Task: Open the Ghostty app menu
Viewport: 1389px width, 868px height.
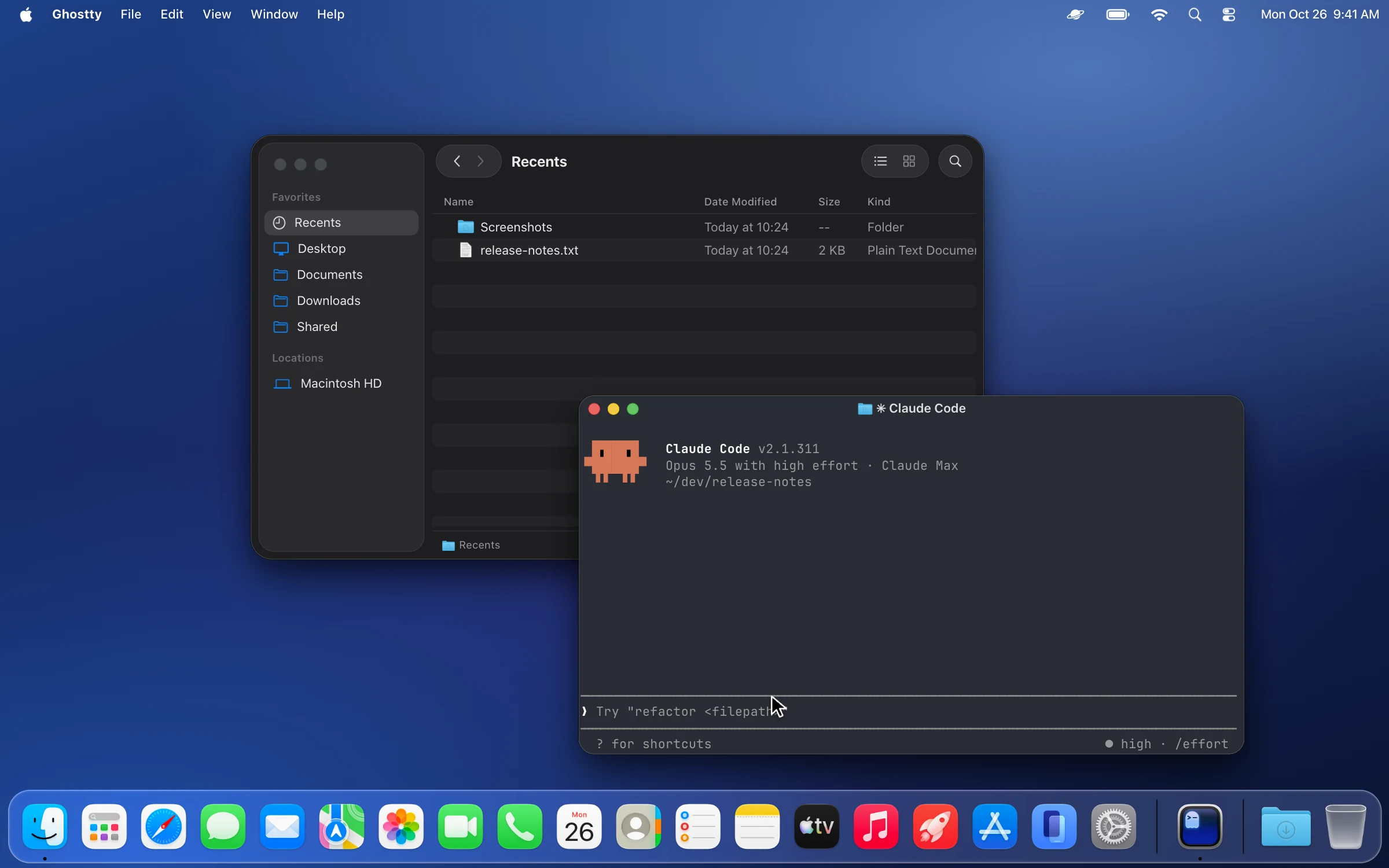Action: point(77,14)
